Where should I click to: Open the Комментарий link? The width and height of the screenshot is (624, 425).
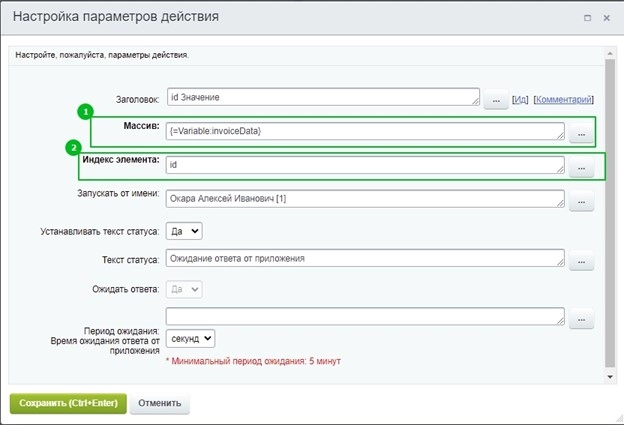(x=564, y=100)
